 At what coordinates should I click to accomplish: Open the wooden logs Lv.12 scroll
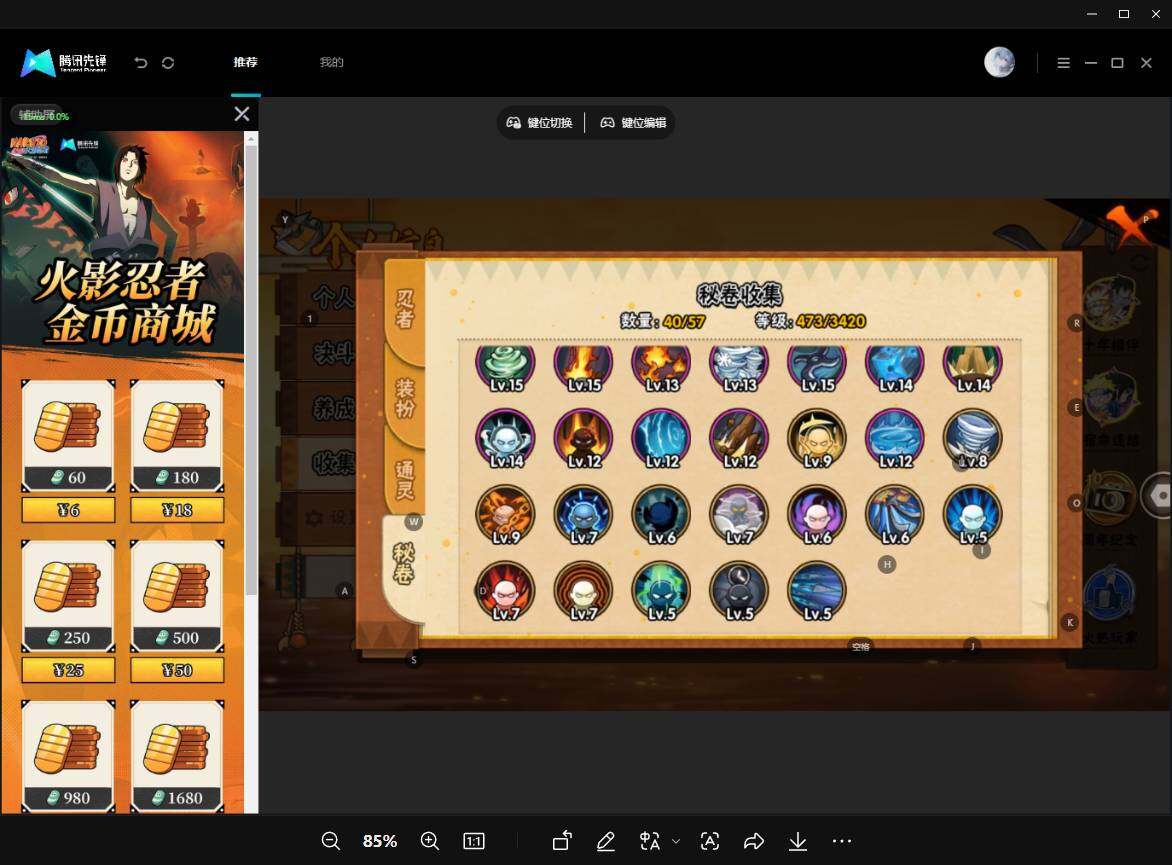pos(739,440)
